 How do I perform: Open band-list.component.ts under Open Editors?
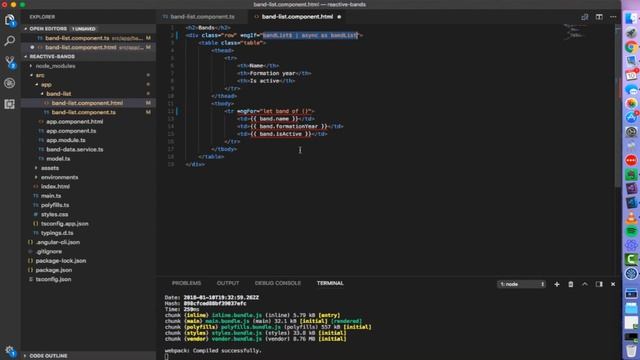89,38
